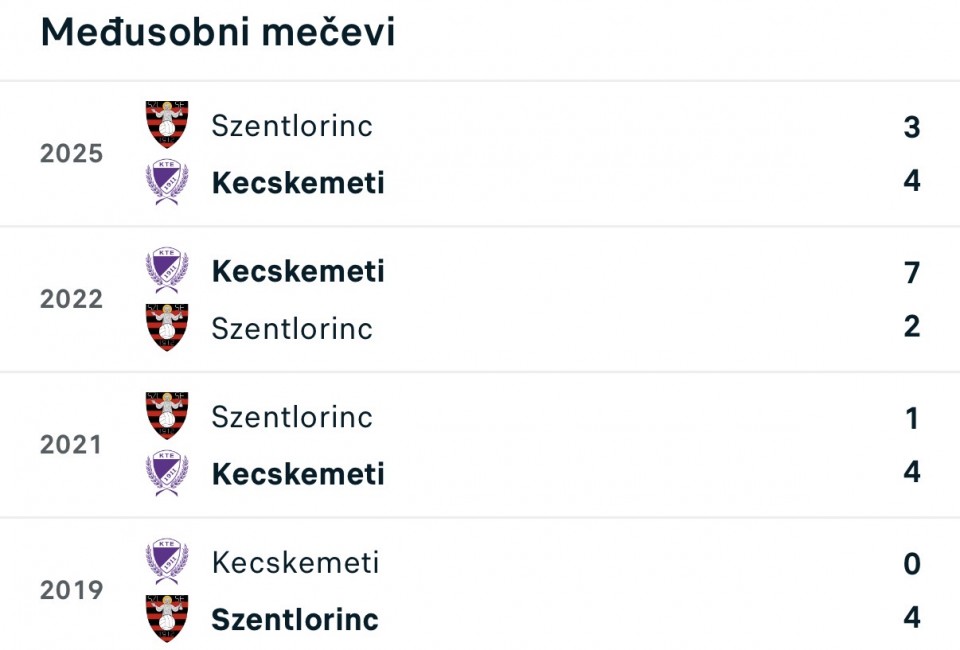Image resolution: width=960 pixels, height=650 pixels.
Task: Select the 2021 year label
Action: 71,445
